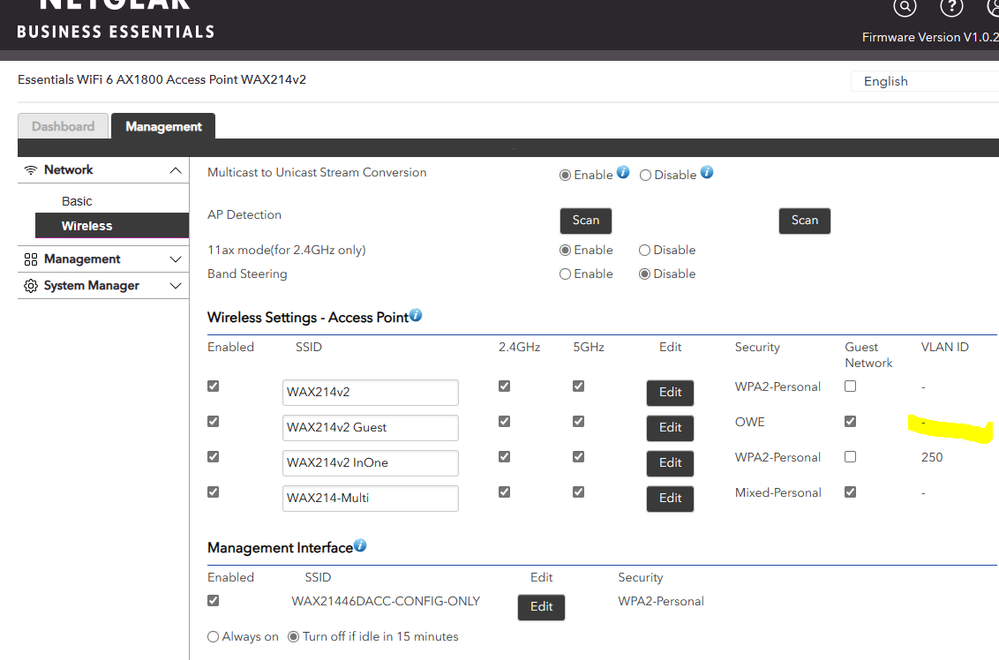
Task: Uncheck 5GHz for WAX214-Multi SSID
Action: coord(578,492)
